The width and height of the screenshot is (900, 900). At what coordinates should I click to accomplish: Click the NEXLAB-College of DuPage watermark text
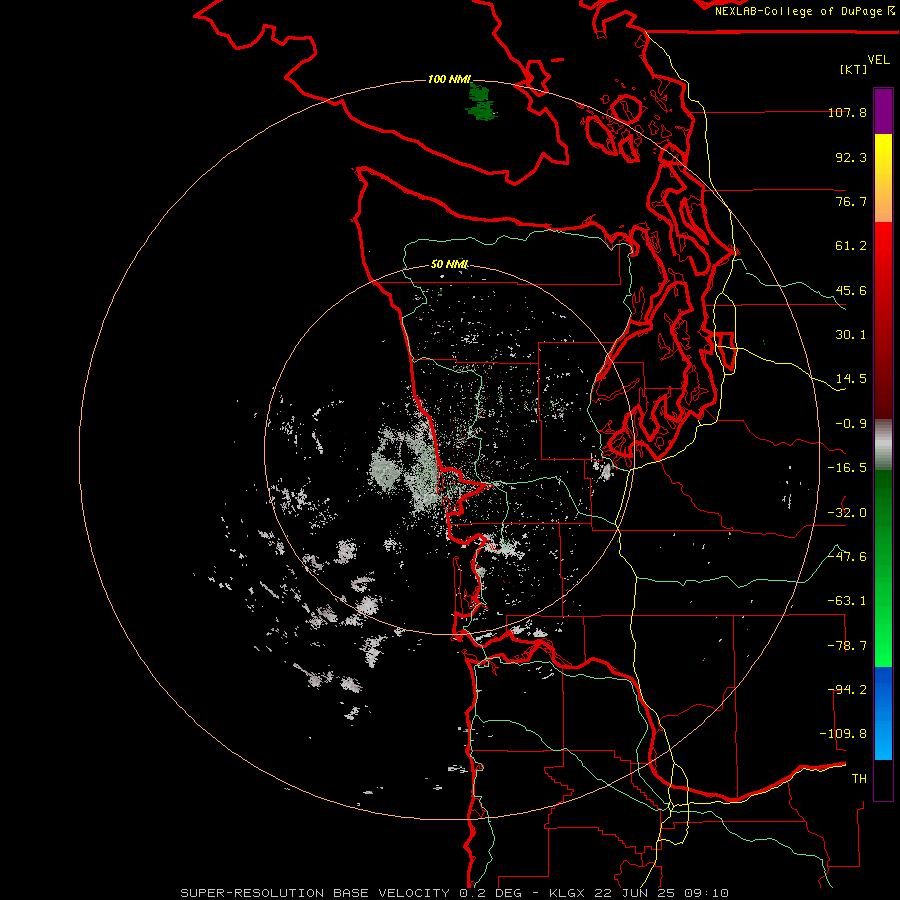click(x=805, y=11)
